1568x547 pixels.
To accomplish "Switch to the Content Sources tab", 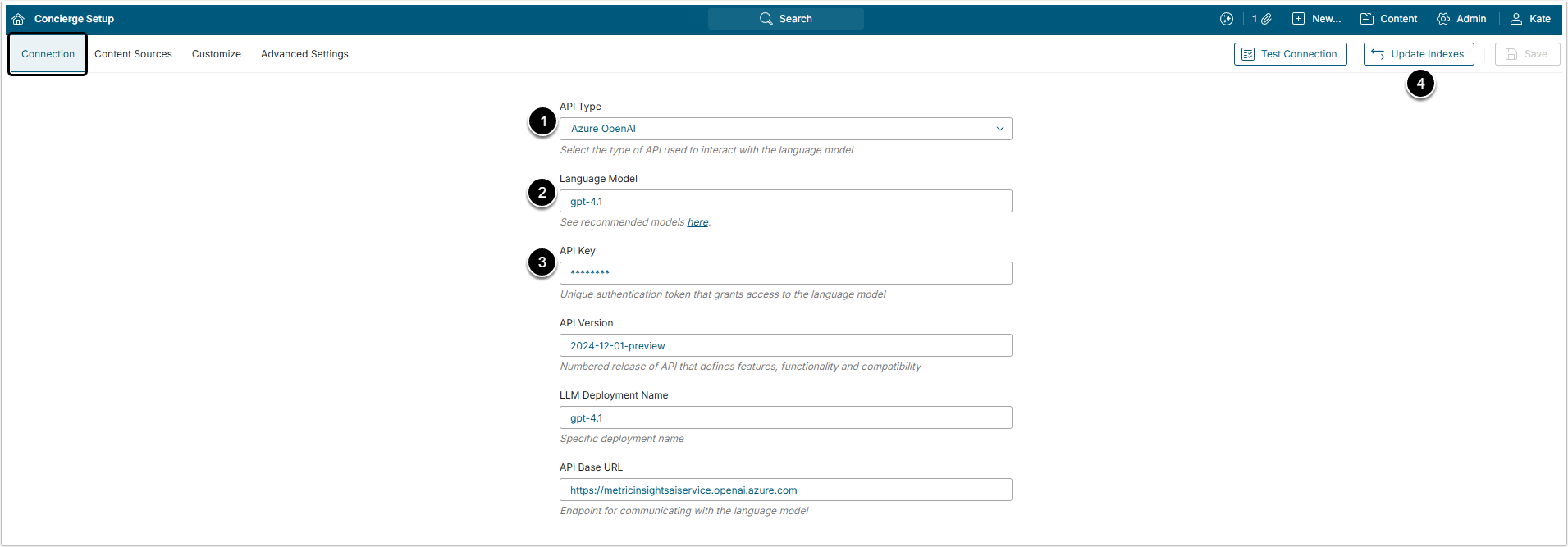I will click(x=133, y=54).
